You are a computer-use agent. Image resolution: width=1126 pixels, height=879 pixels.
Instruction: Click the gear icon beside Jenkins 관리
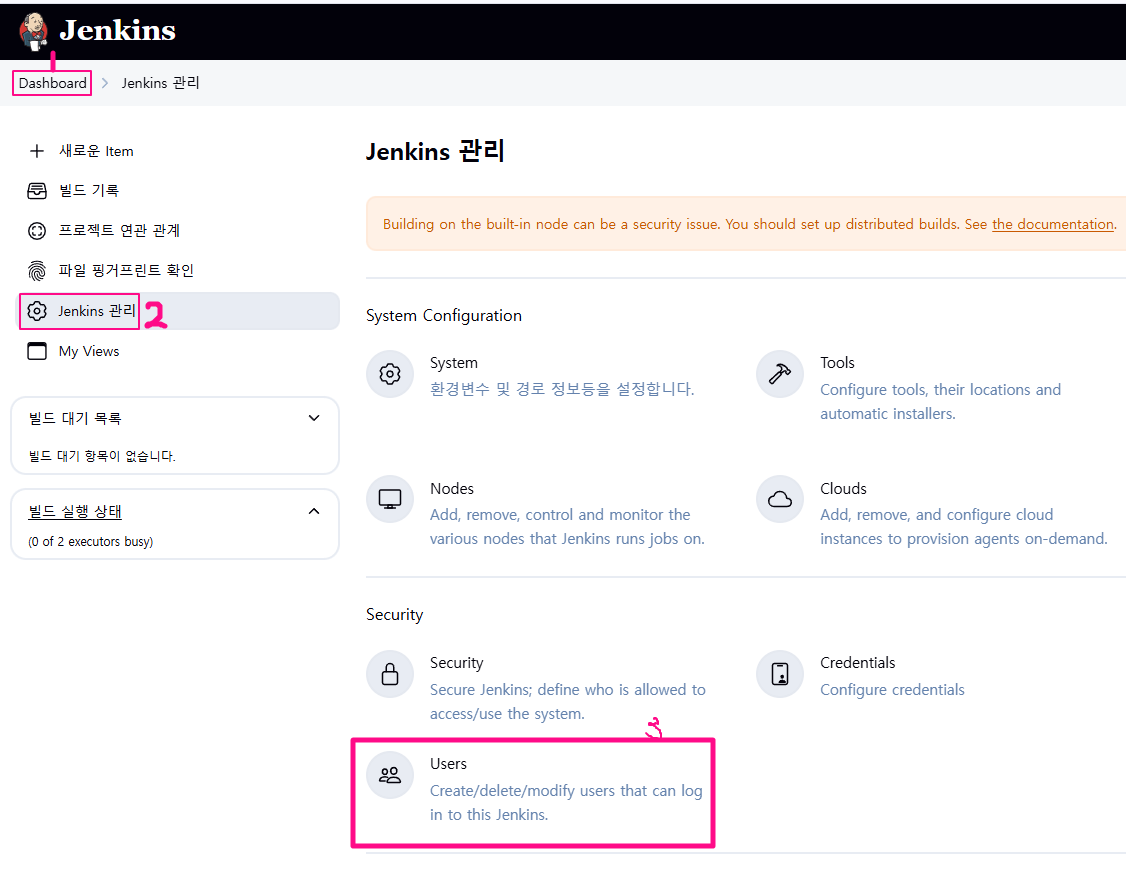(x=37, y=311)
